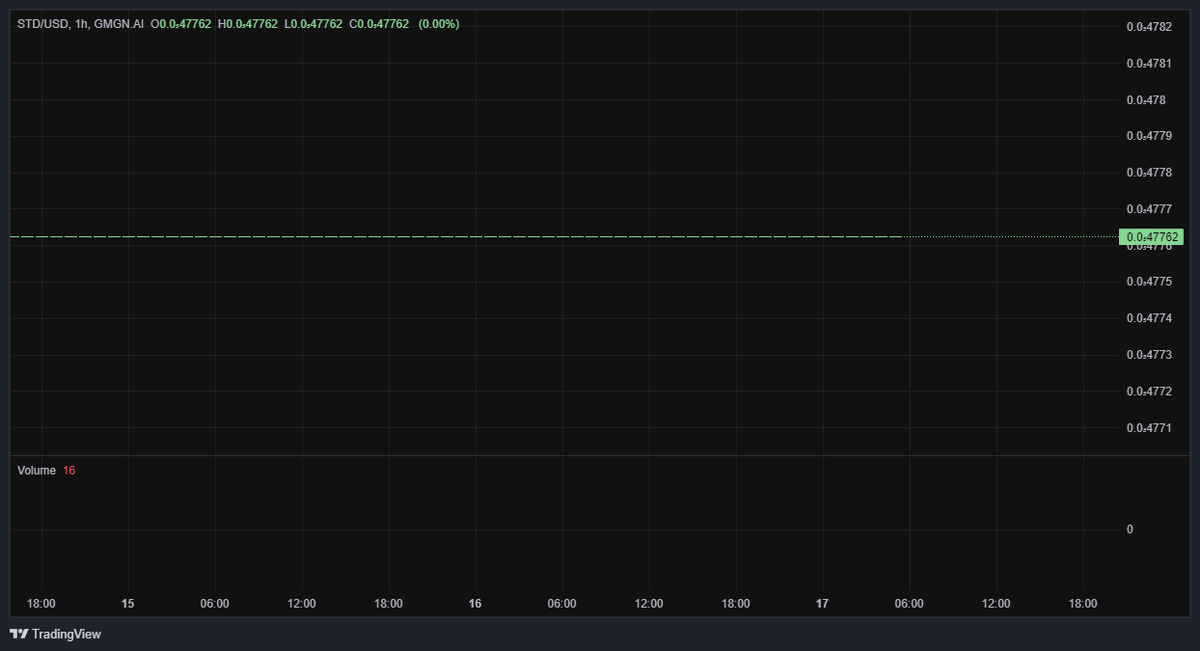
Task: Click the date 15 time label
Action: click(x=128, y=604)
